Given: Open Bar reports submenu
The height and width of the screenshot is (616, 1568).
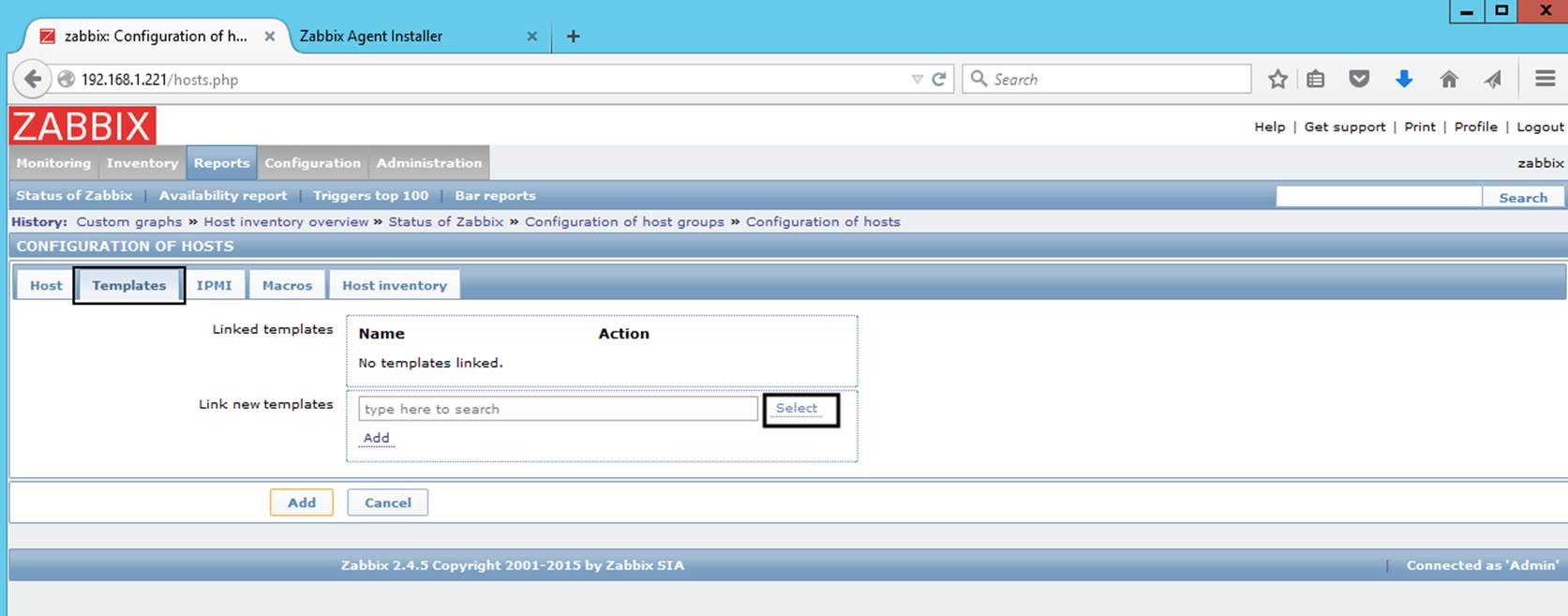Looking at the screenshot, I should coord(495,196).
